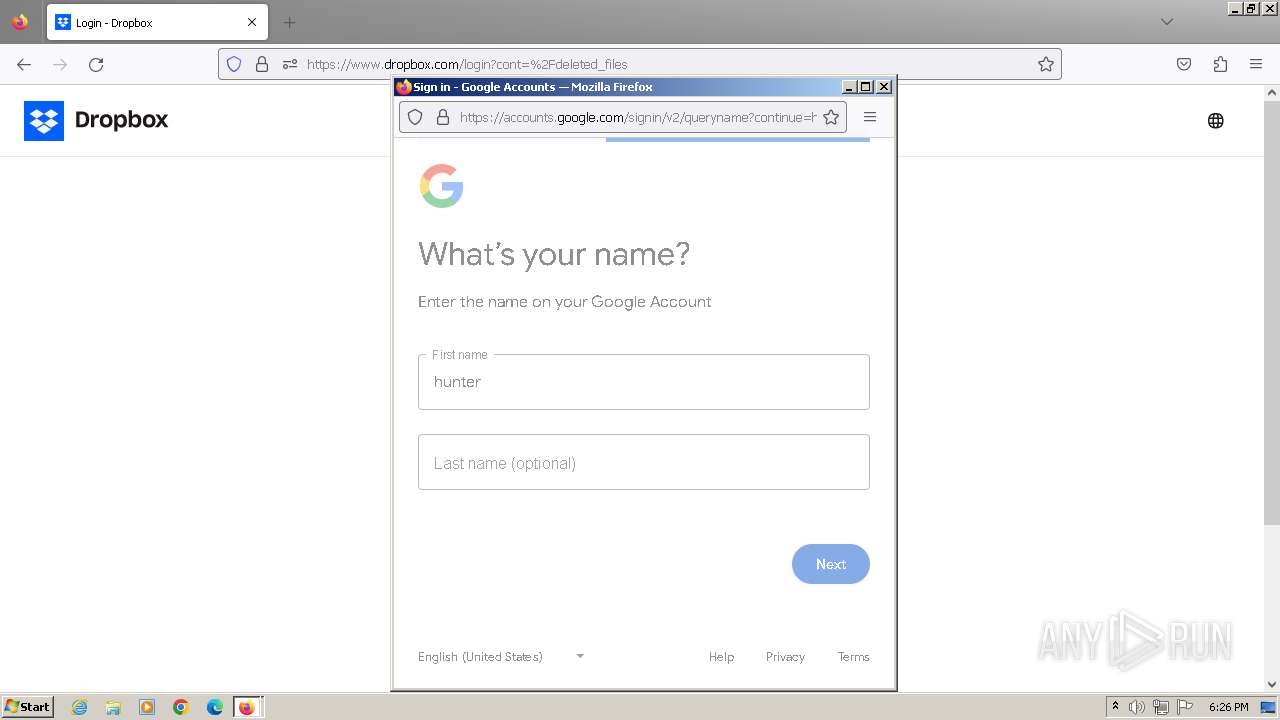
Task: Click the 6:26 PM taskbar clock
Action: point(1228,707)
